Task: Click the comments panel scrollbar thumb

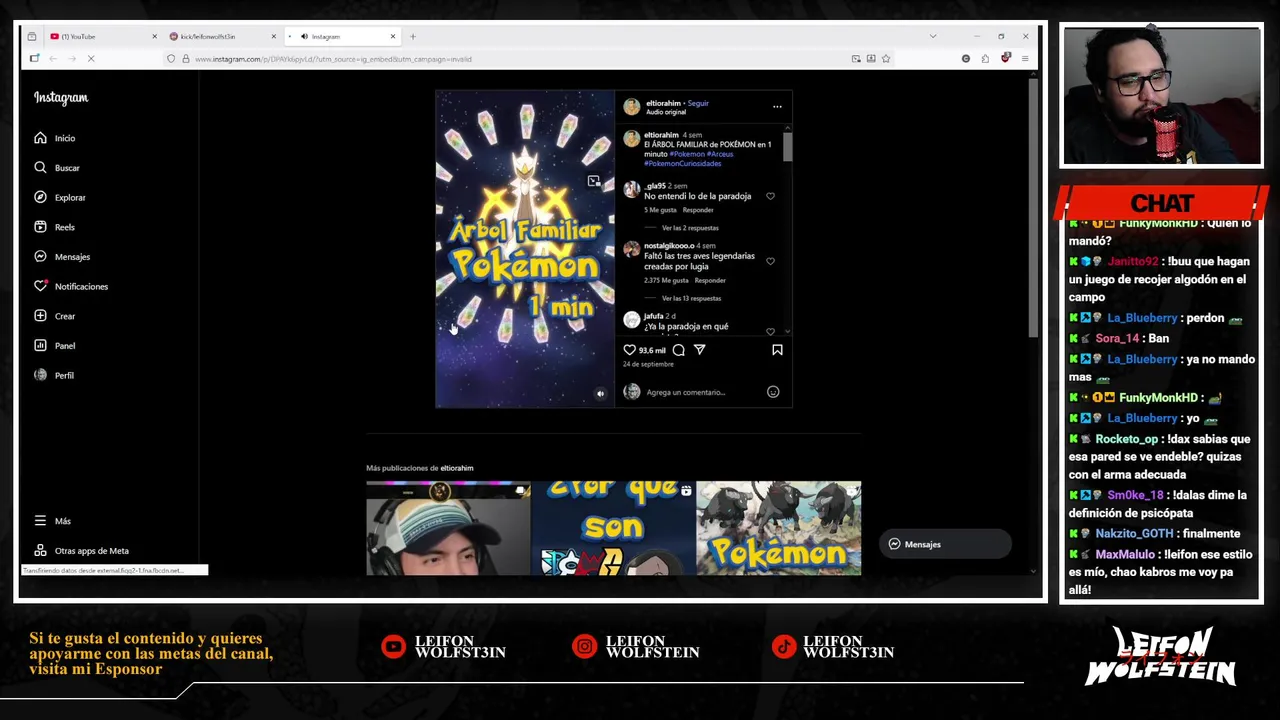Action: coord(787,146)
